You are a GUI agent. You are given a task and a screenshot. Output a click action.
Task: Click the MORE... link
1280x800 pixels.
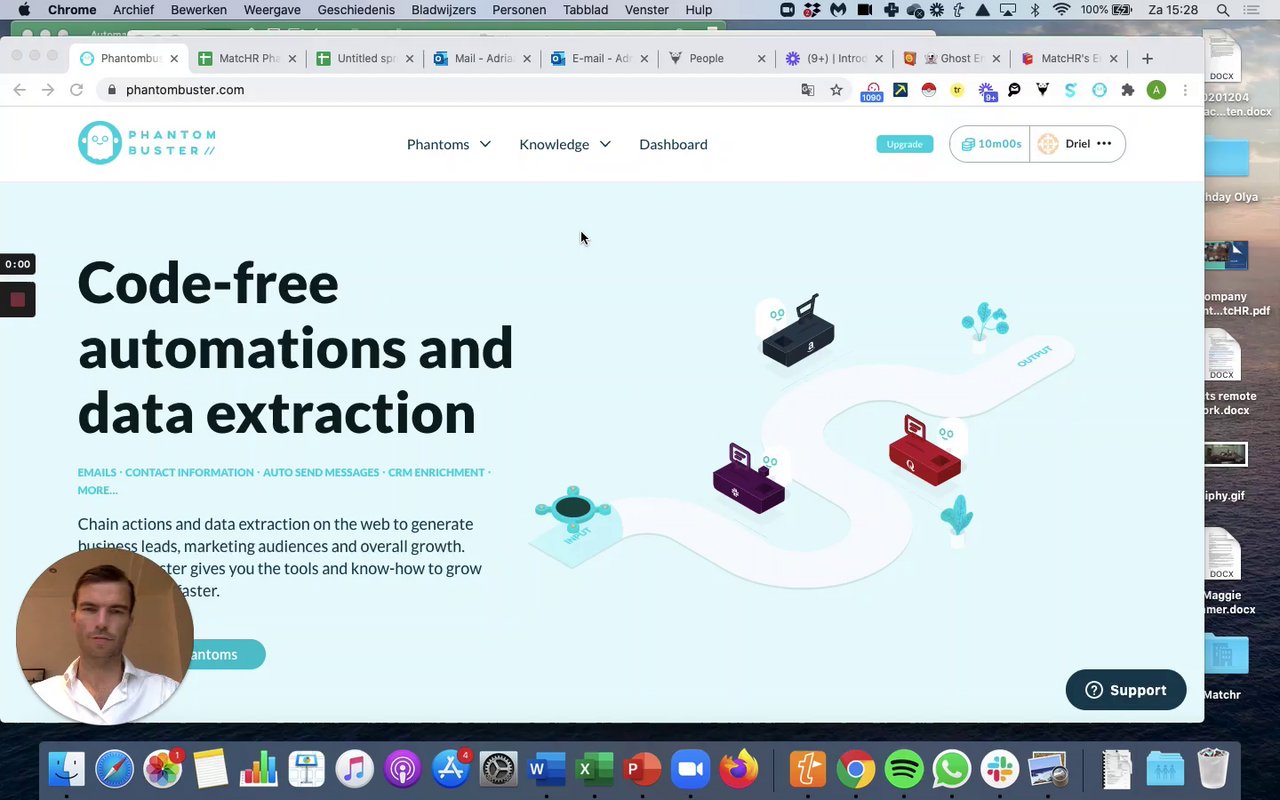(x=98, y=490)
